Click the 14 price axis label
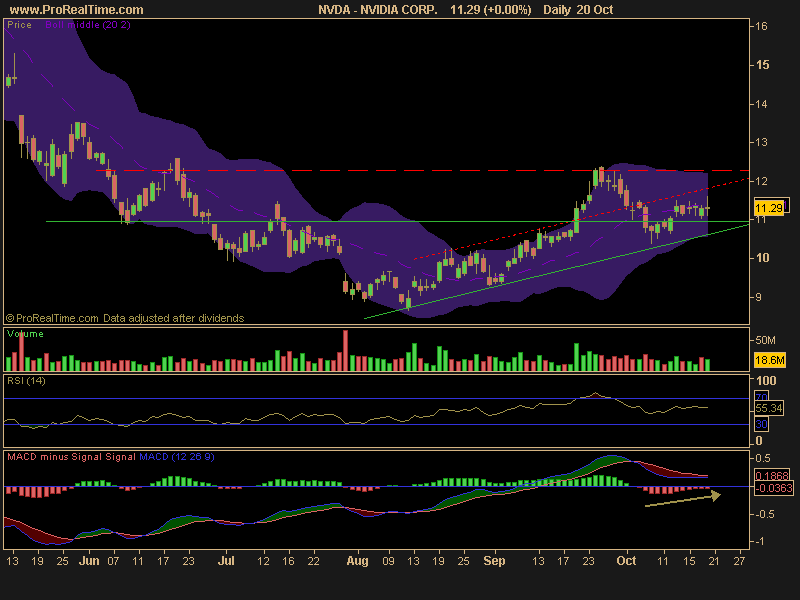The width and height of the screenshot is (800, 600). (761, 104)
